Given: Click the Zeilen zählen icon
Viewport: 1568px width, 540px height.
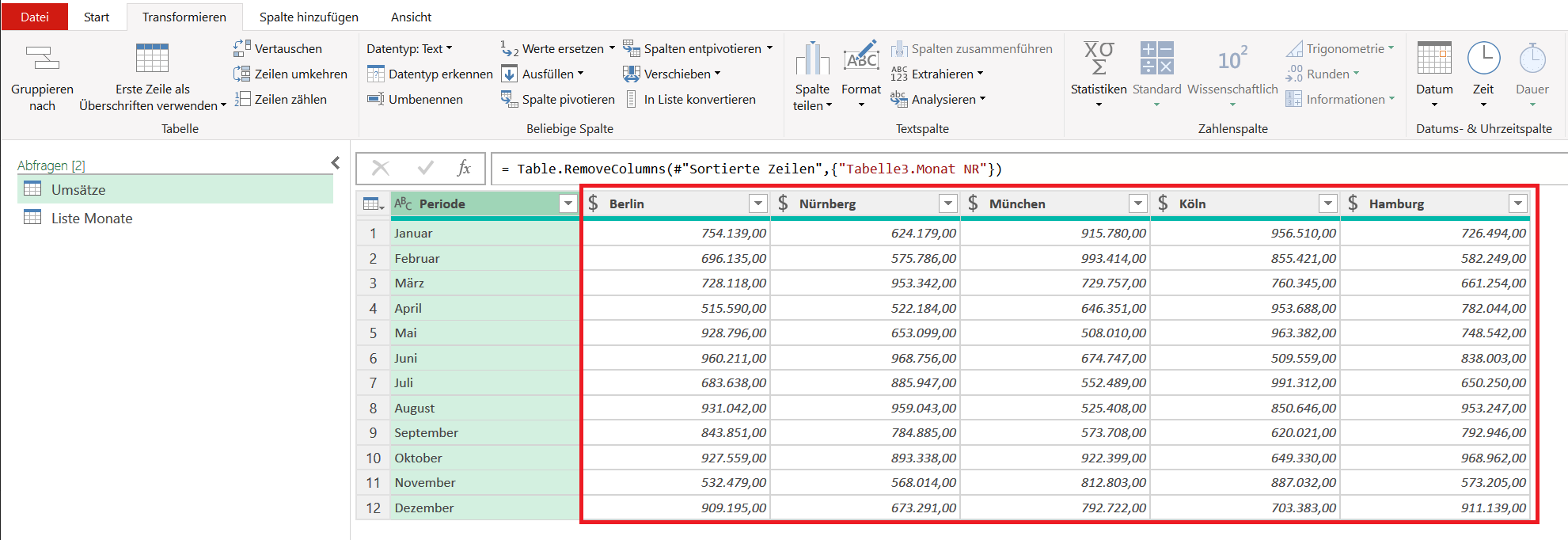Looking at the screenshot, I should [x=242, y=99].
